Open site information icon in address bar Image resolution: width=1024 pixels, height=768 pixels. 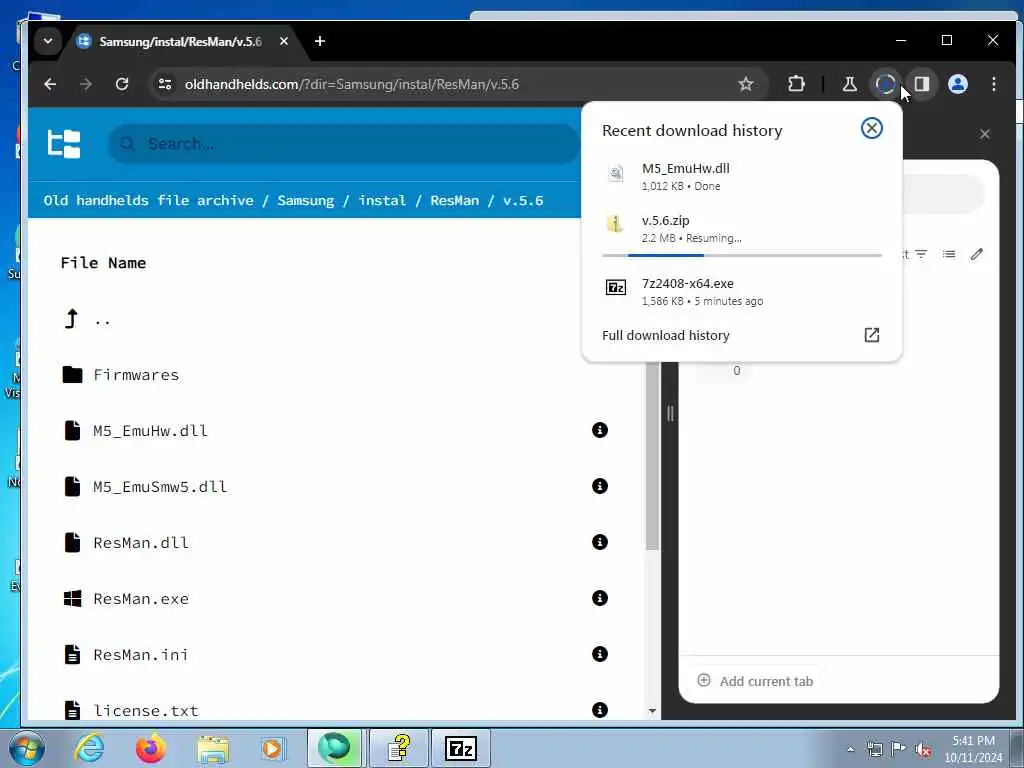pyautogui.click(x=165, y=84)
